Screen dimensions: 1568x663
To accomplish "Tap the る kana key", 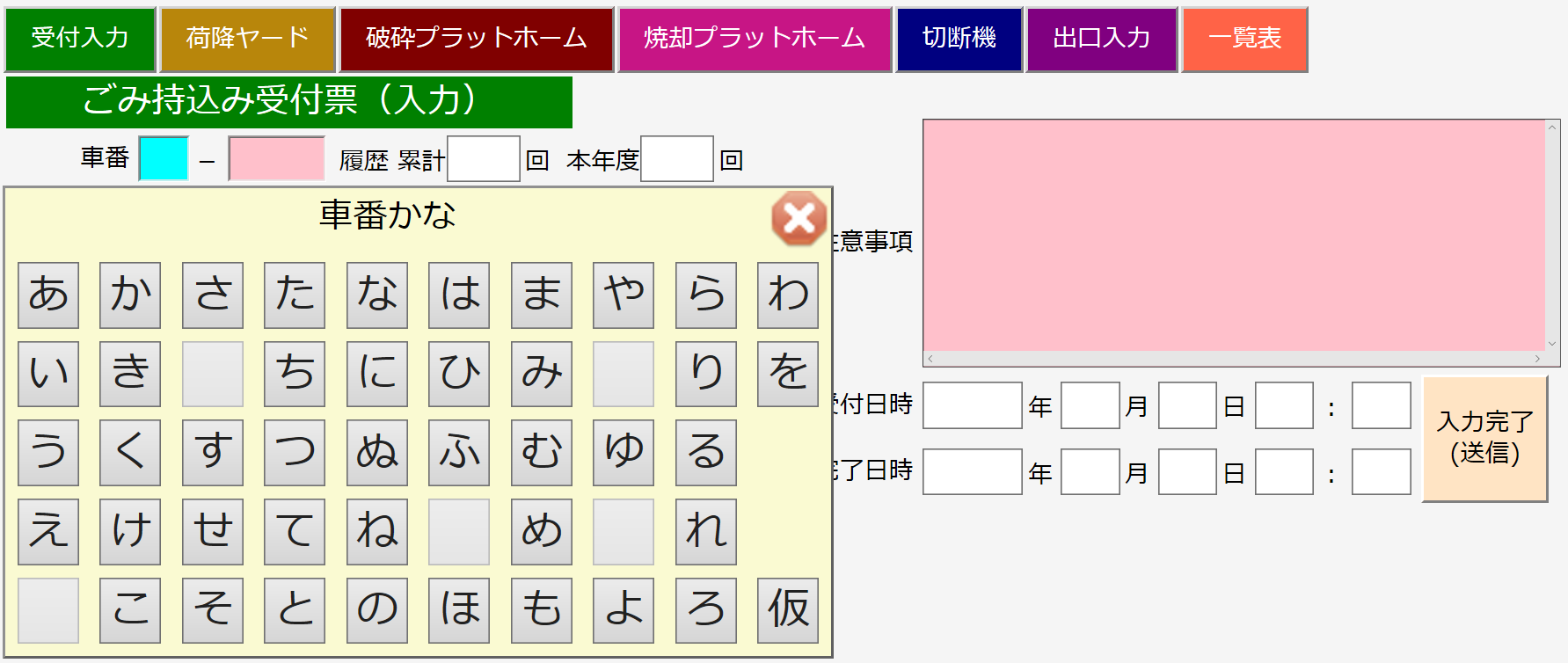I will click(706, 453).
